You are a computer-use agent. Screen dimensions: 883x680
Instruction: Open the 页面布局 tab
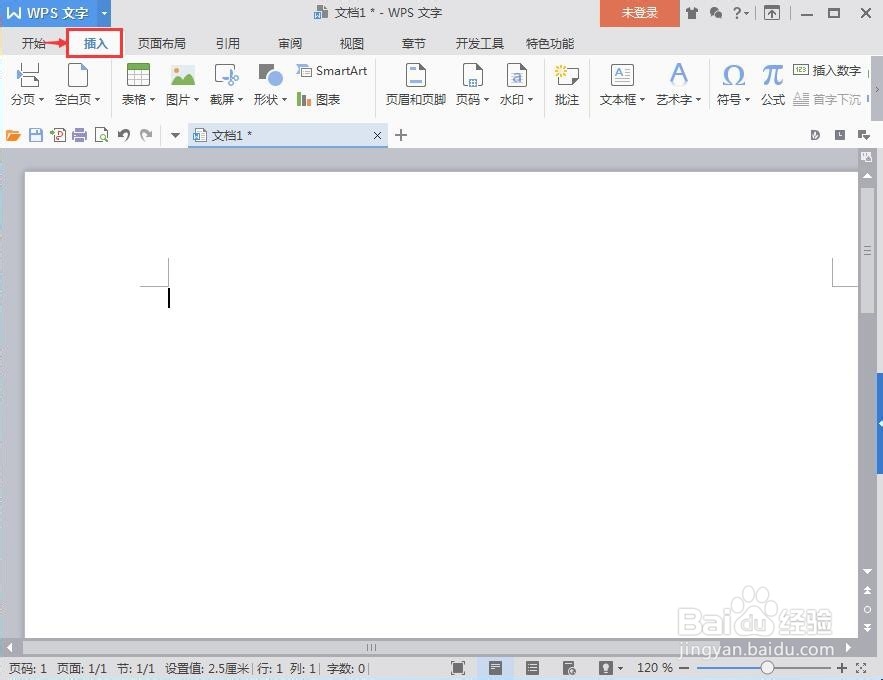coord(162,43)
